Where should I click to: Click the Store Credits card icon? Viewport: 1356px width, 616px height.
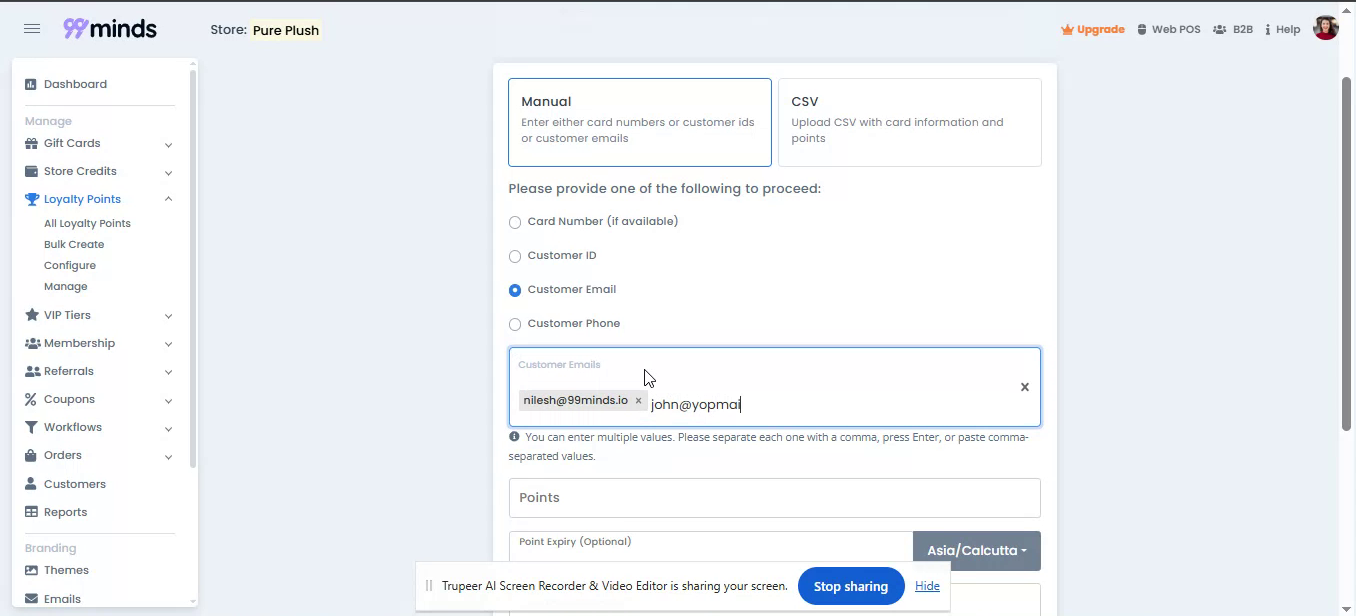click(31, 171)
